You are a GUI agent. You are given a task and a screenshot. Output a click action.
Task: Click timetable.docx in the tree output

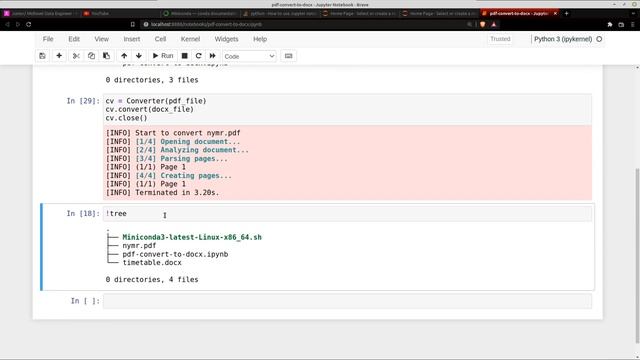[152, 263]
